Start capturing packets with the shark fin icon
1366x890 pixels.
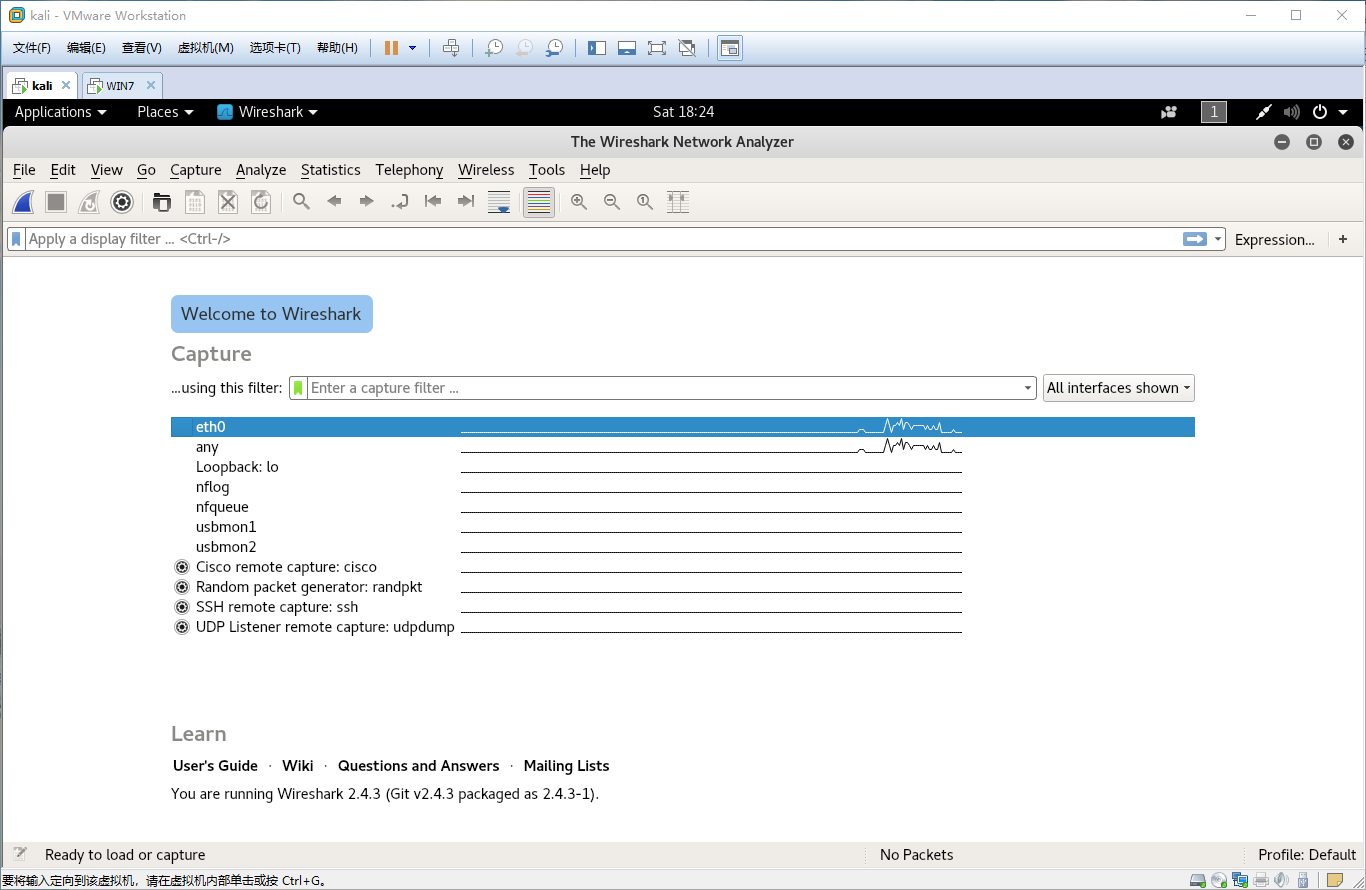(24, 202)
